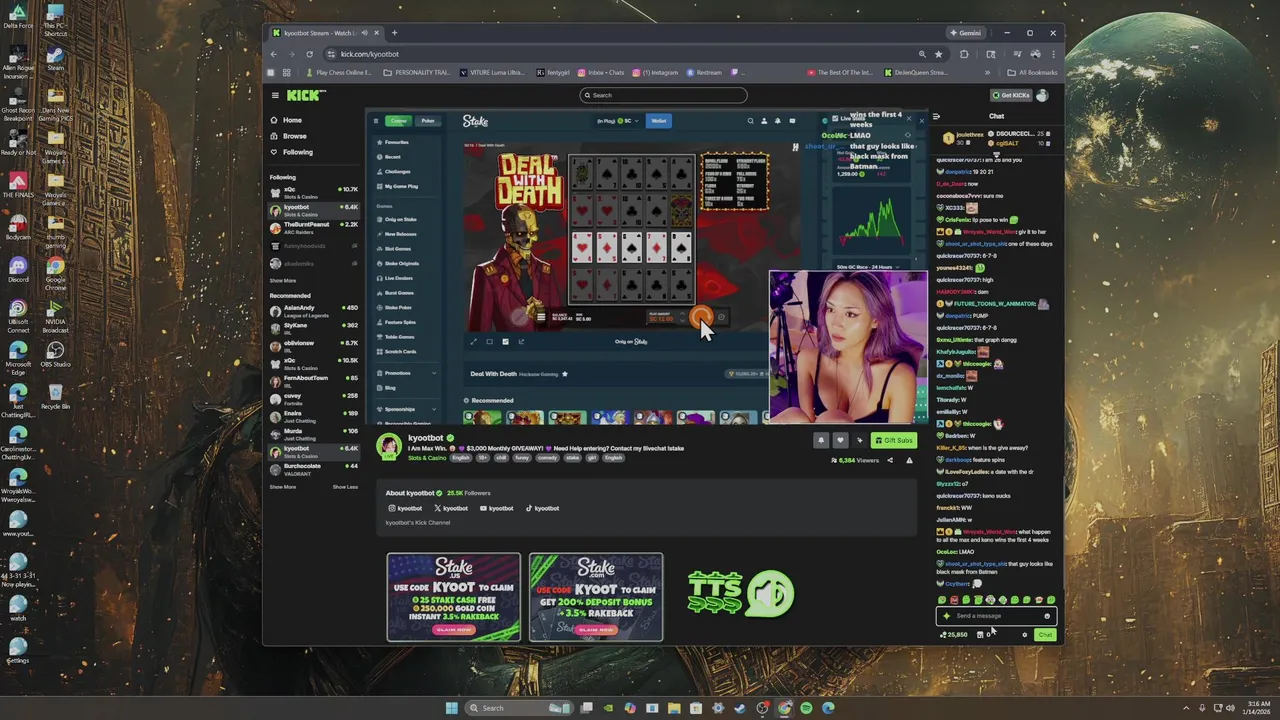This screenshot has height=720, width=1280.
Task: Open the Chrome apps grid in bookmarks bar
Action: coord(286,72)
